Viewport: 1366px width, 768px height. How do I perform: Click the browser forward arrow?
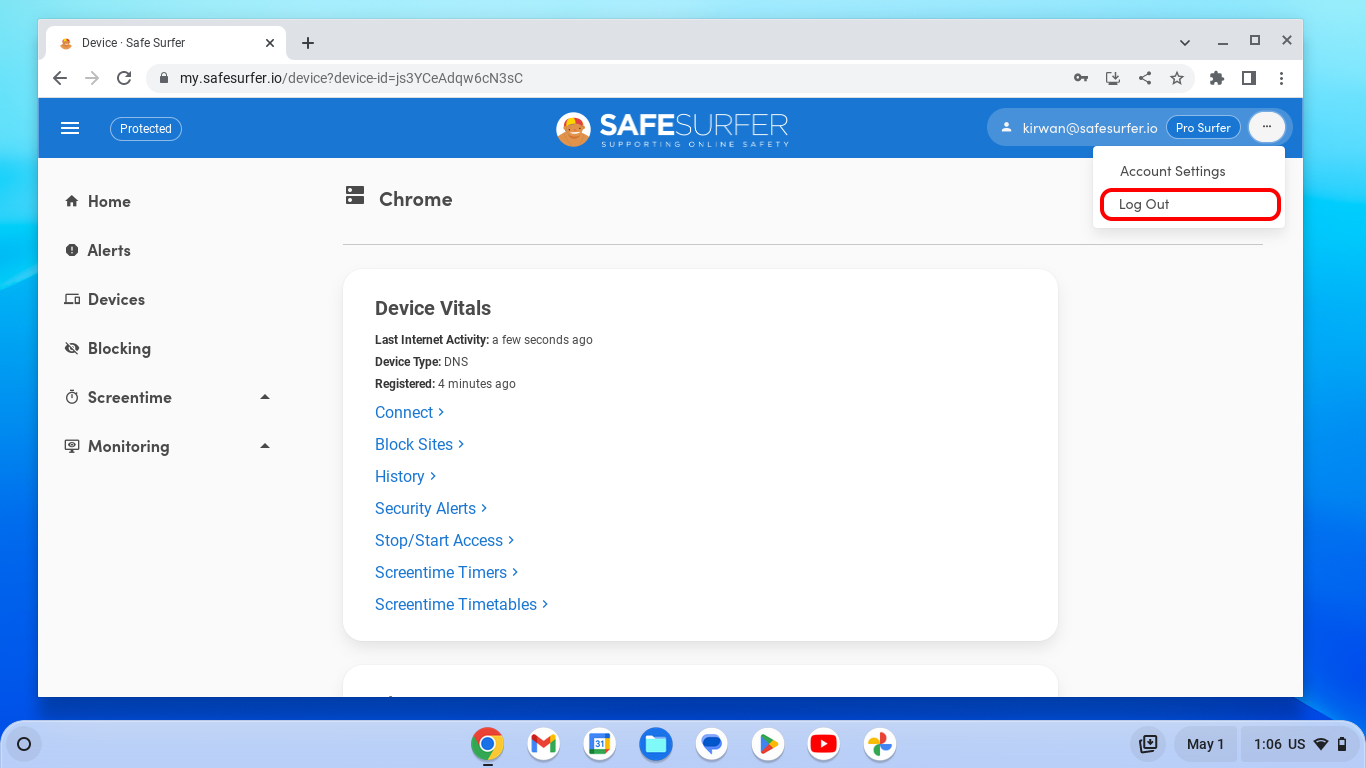click(x=92, y=78)
